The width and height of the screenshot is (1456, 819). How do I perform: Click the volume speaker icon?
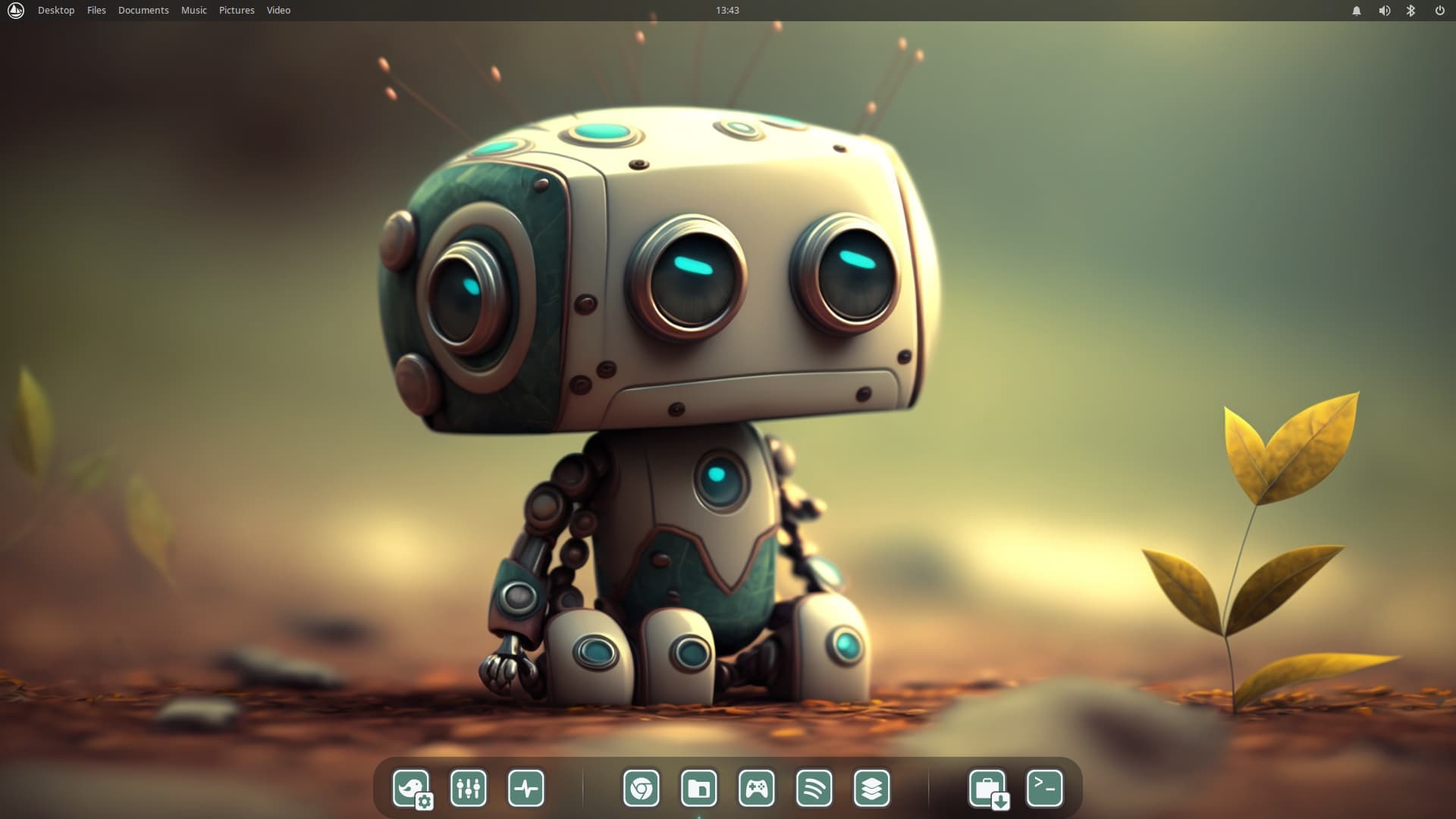(x=1384, y=11)
